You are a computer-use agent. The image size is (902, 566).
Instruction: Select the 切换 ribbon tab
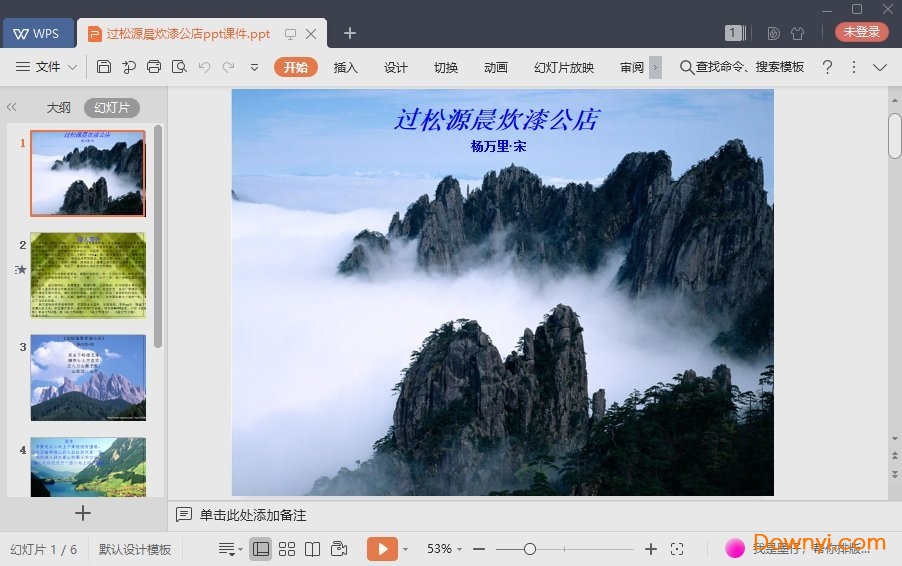446,67
